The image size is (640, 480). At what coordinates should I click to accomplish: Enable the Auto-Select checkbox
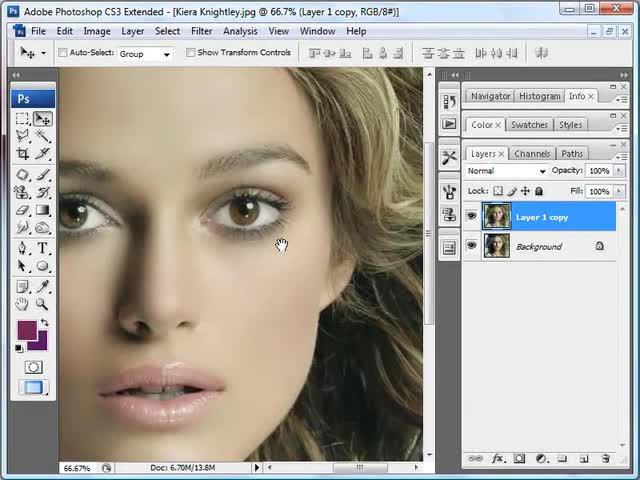coord(63,53)
